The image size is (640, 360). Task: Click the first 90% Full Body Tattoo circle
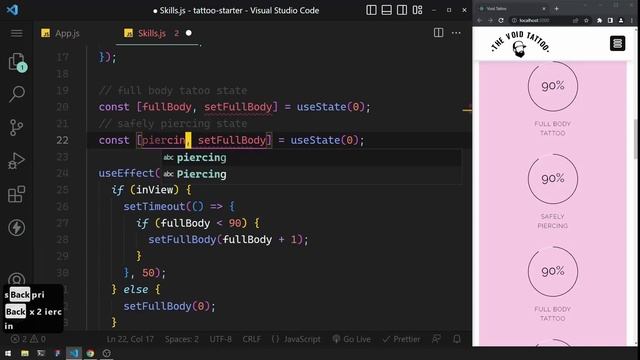click(x=553, y=86)
